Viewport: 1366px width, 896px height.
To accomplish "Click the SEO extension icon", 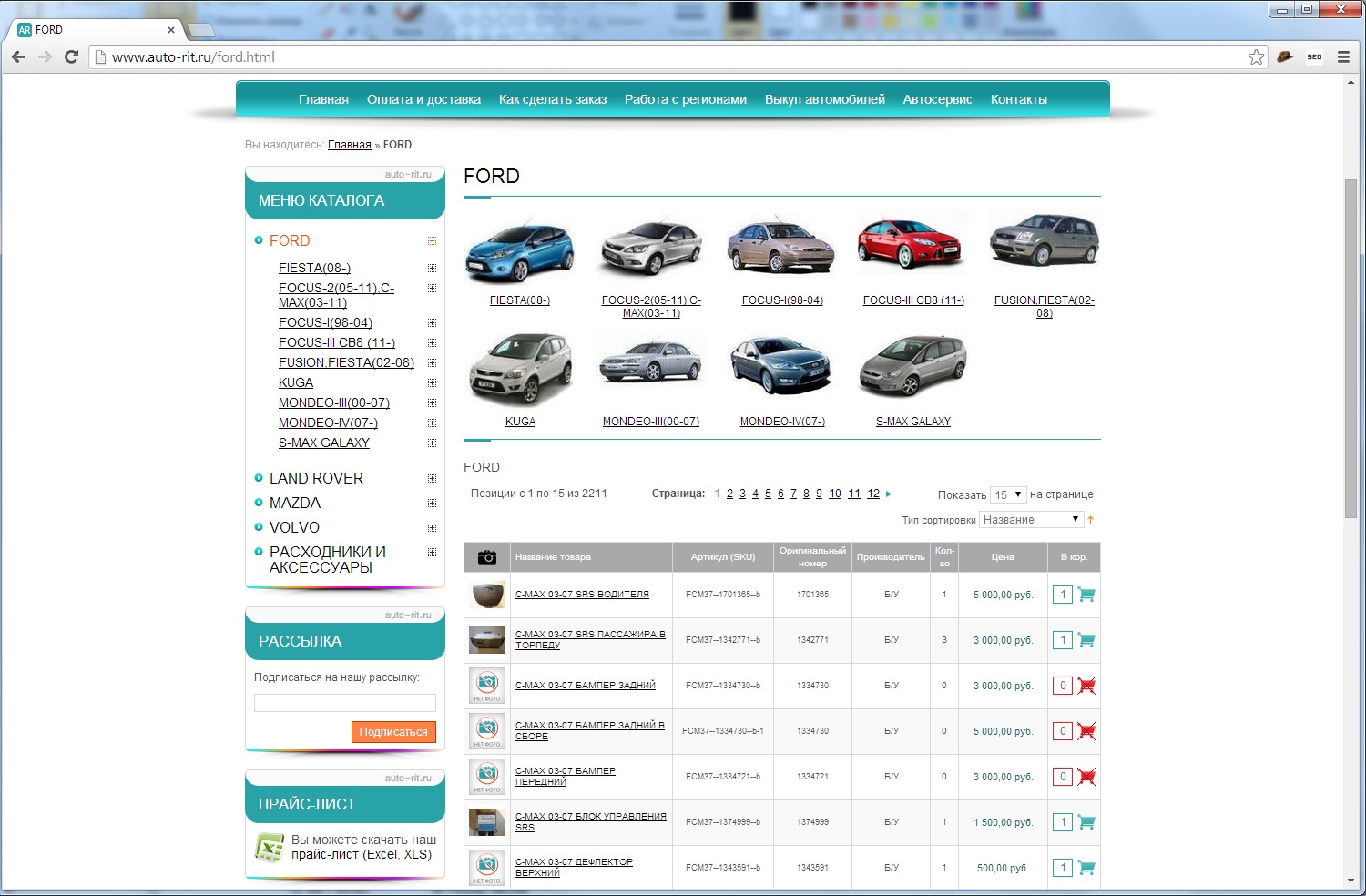I will [1314, 56].
